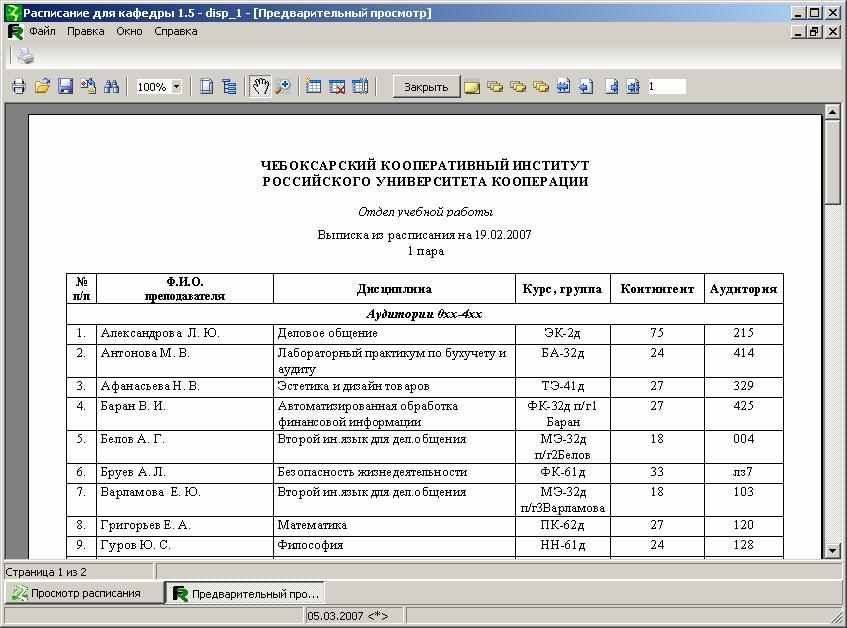Screen dimensions: 847x628
Task: Click the printer icon below the menu bar
Action: click(x=25, y=56)
